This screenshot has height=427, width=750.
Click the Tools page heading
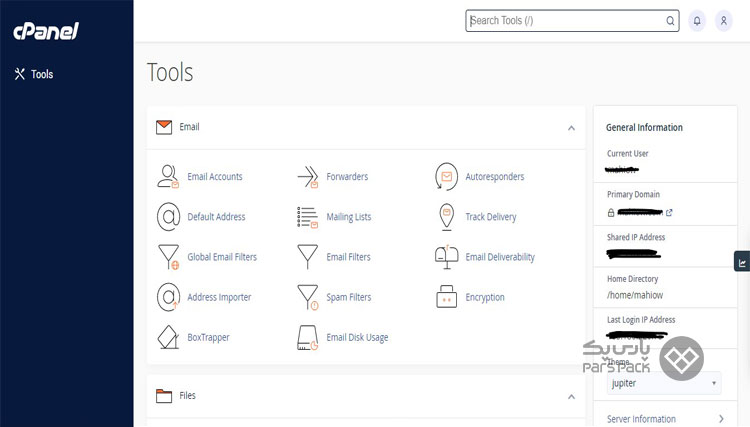pos(170,73)
